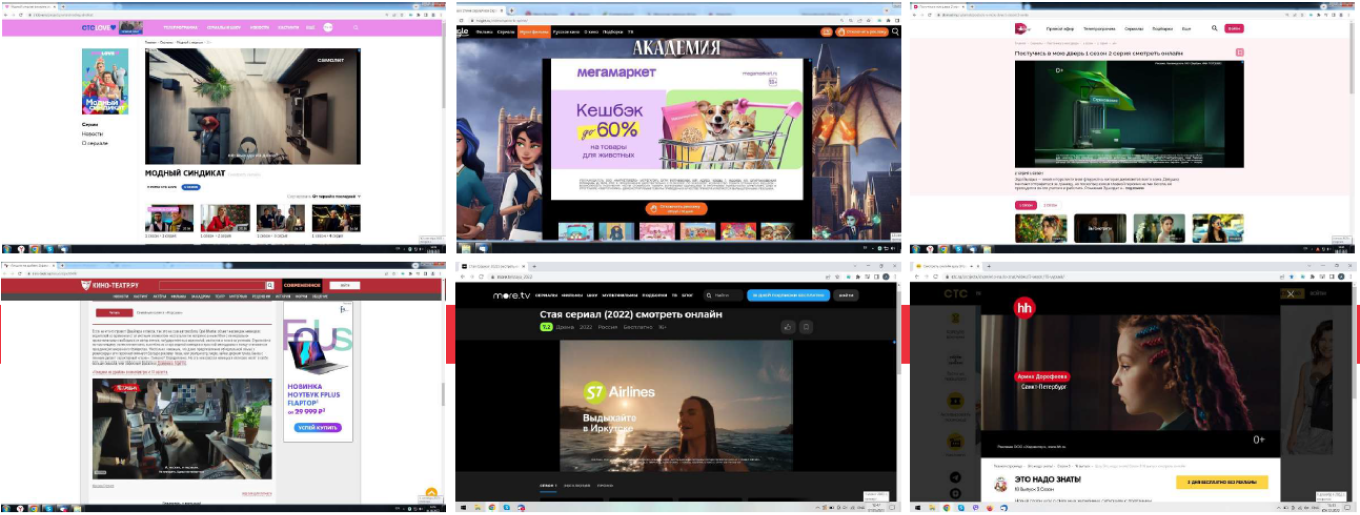This screenshot has width=1360, height=515.
Task: Open Yandex browser icon in CTC Love taskbar
Action: pyautogui.click(x=23, y=248)
